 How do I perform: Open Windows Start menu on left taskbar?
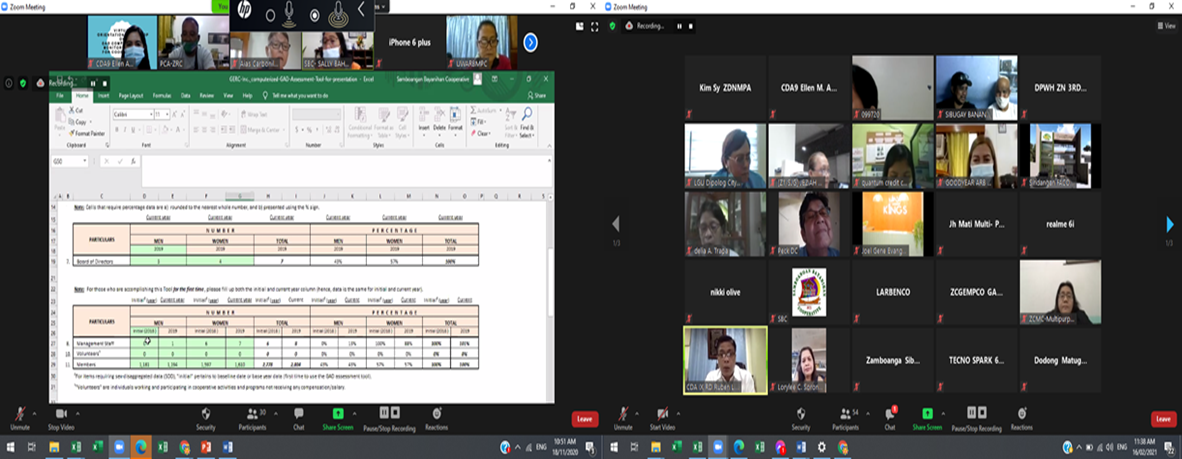click(10, 448)
